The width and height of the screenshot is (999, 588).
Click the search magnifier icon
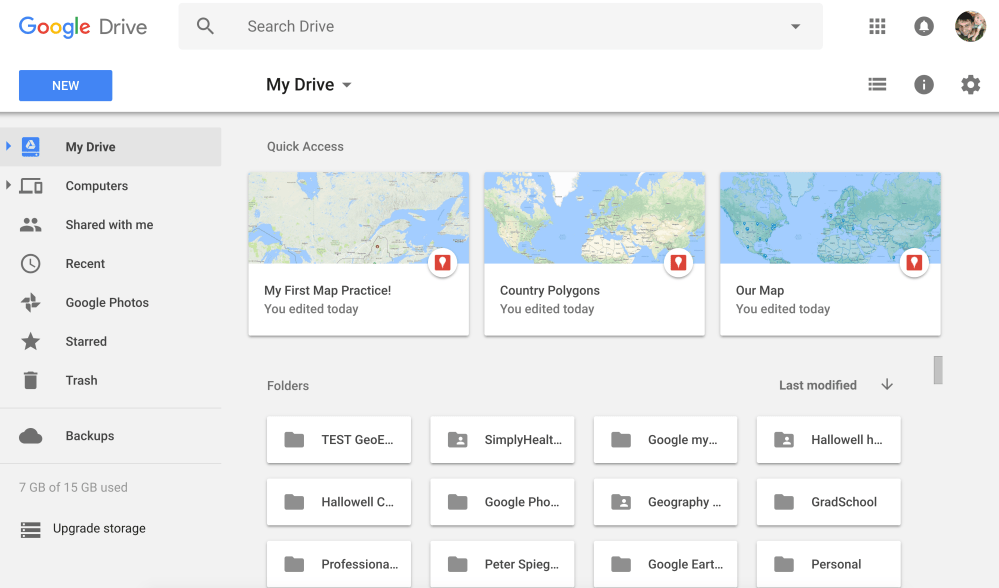pos(205,27)
